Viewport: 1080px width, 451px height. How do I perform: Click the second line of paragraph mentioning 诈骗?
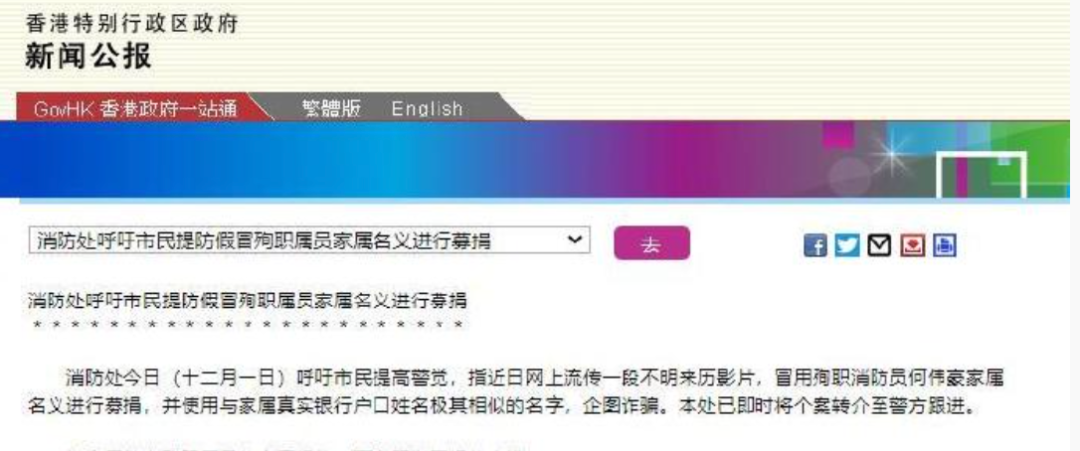coord(500,408)
